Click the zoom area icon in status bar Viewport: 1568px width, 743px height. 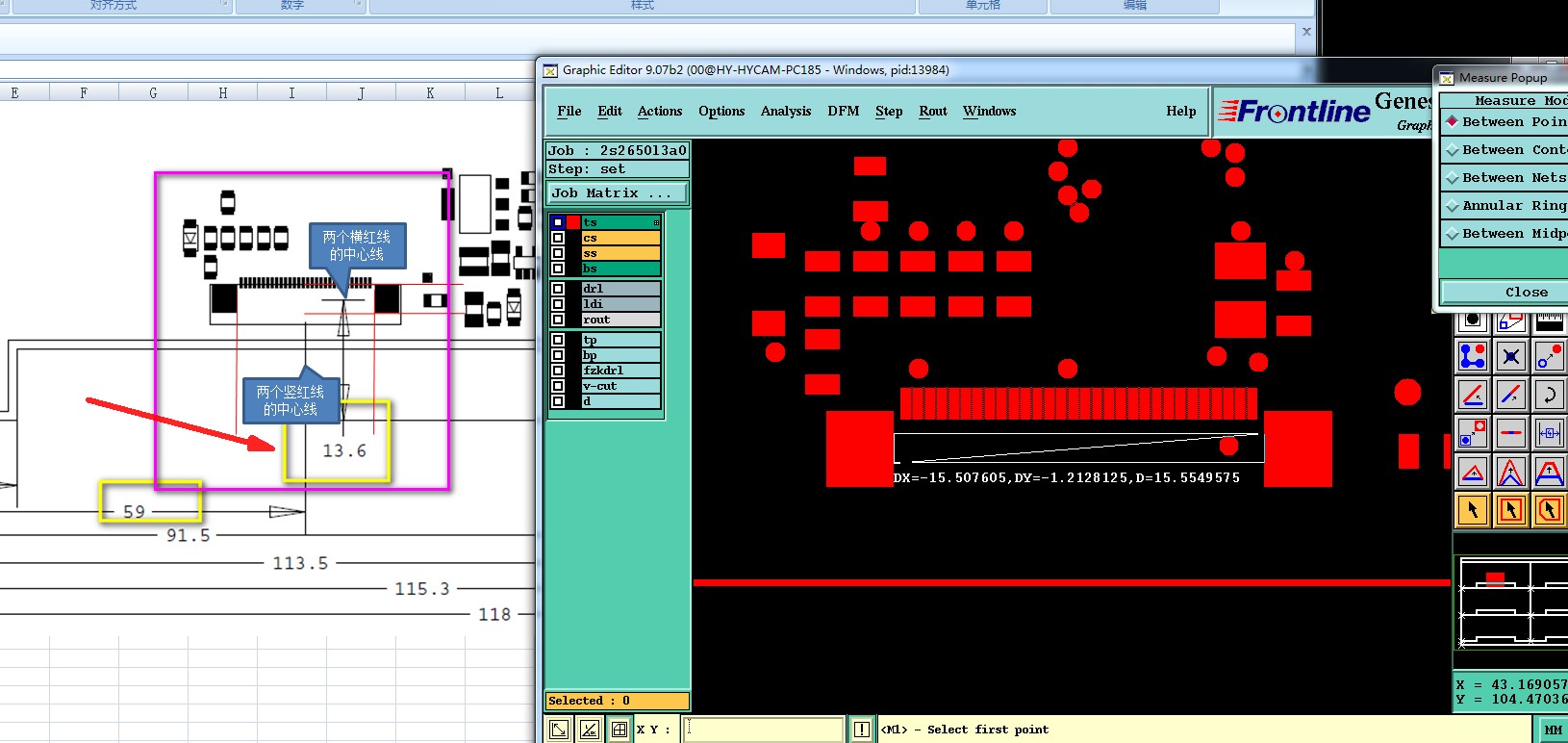point(559,730)
